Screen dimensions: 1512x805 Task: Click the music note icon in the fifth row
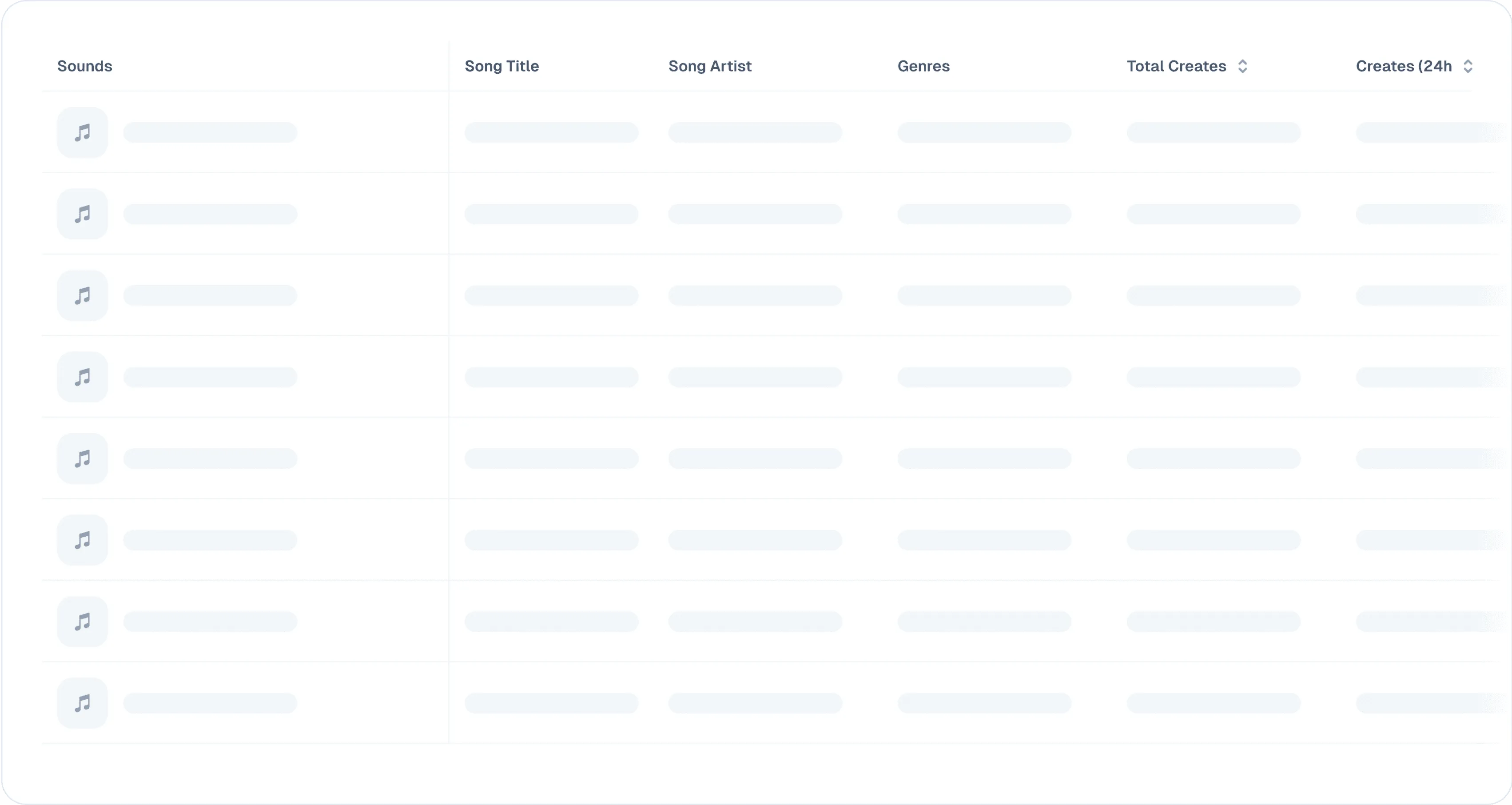82,458
